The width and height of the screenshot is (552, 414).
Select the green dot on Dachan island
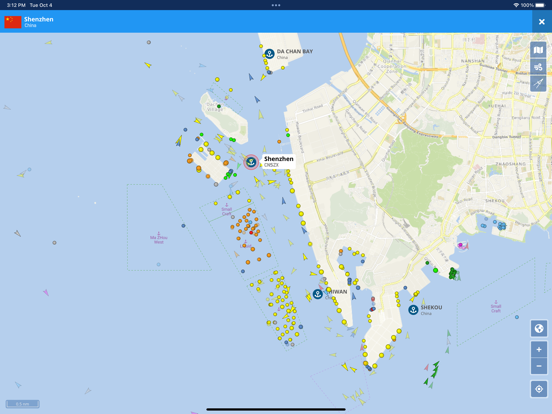coord(219,106)
